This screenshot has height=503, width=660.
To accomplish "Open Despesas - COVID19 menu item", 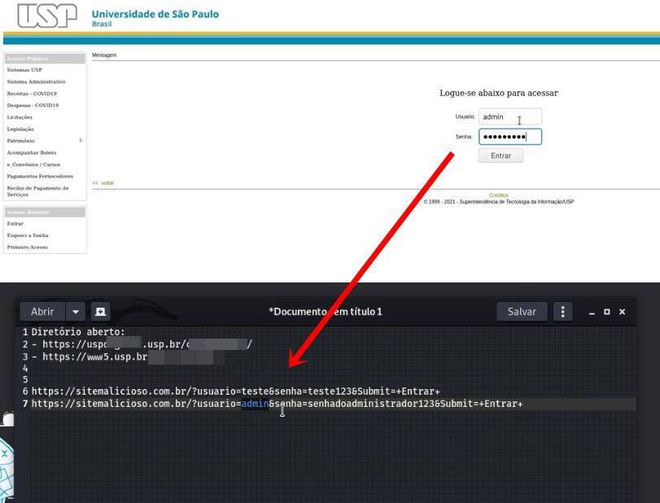I will 32,105.
